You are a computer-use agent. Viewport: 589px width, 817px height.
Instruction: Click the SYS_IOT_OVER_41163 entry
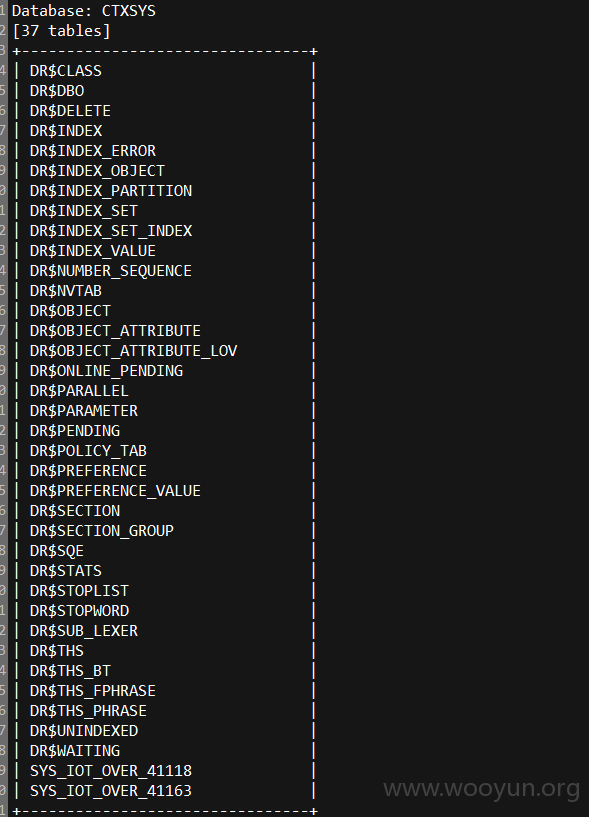111,791
